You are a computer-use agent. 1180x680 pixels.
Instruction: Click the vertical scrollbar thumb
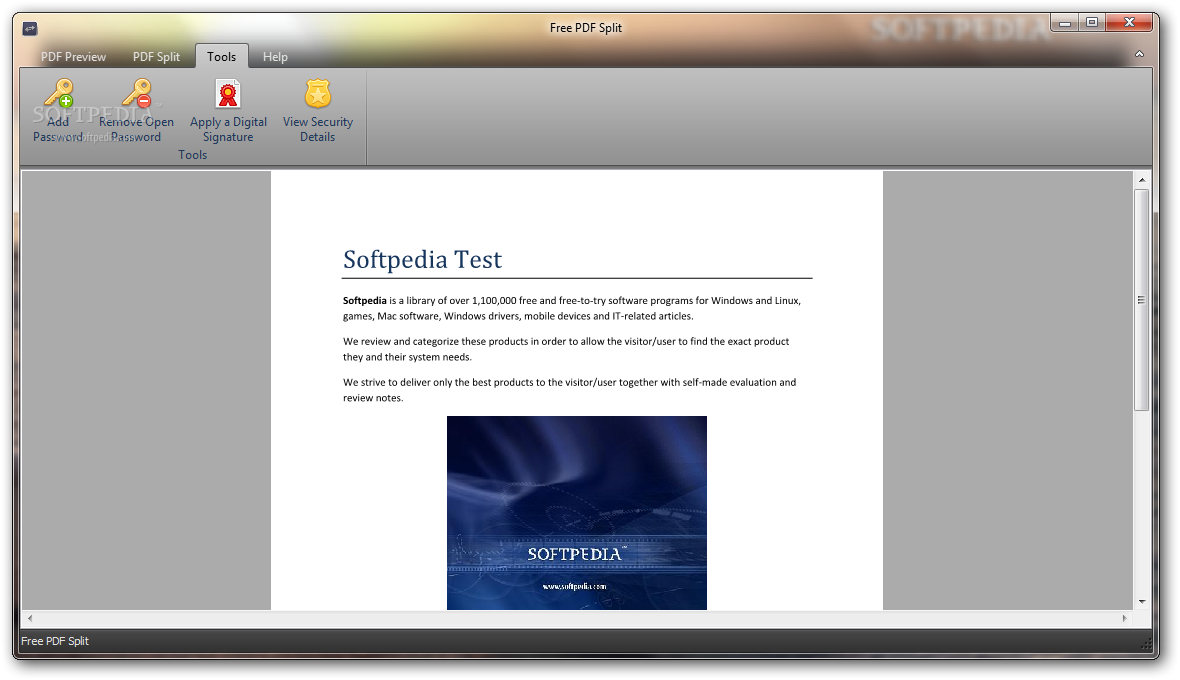[1142, 299]
